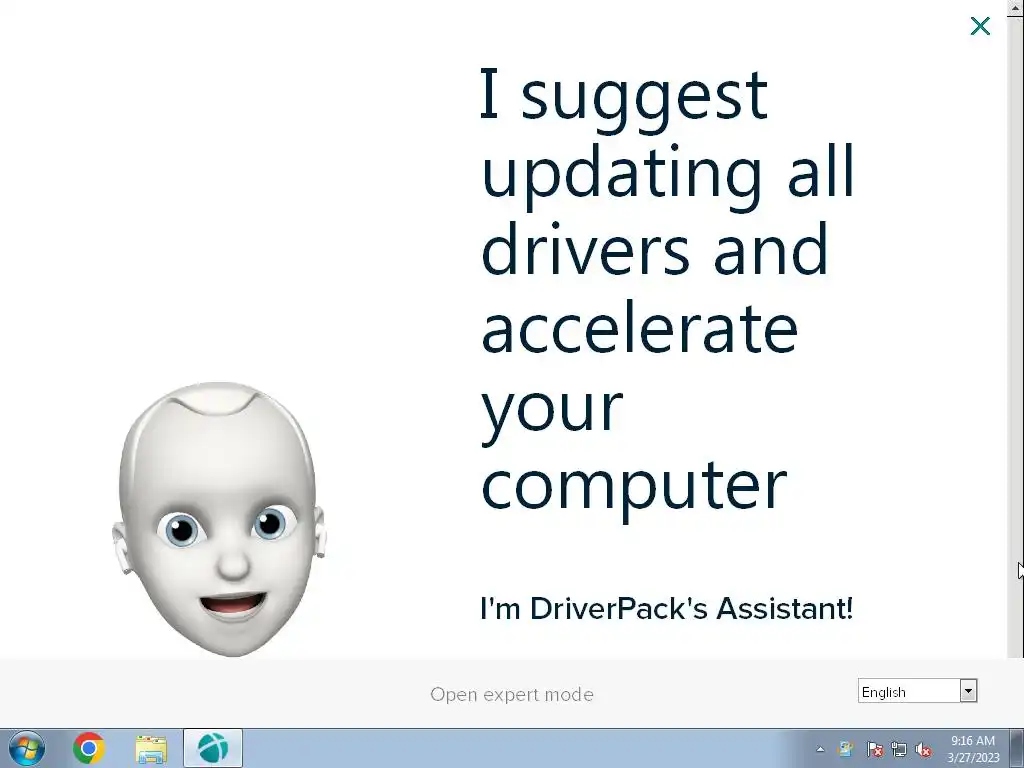Close the DriverPack assistant window
The width and height of the screenshot is (1024, 768).
pyautogui.click(x=980, y=26)
